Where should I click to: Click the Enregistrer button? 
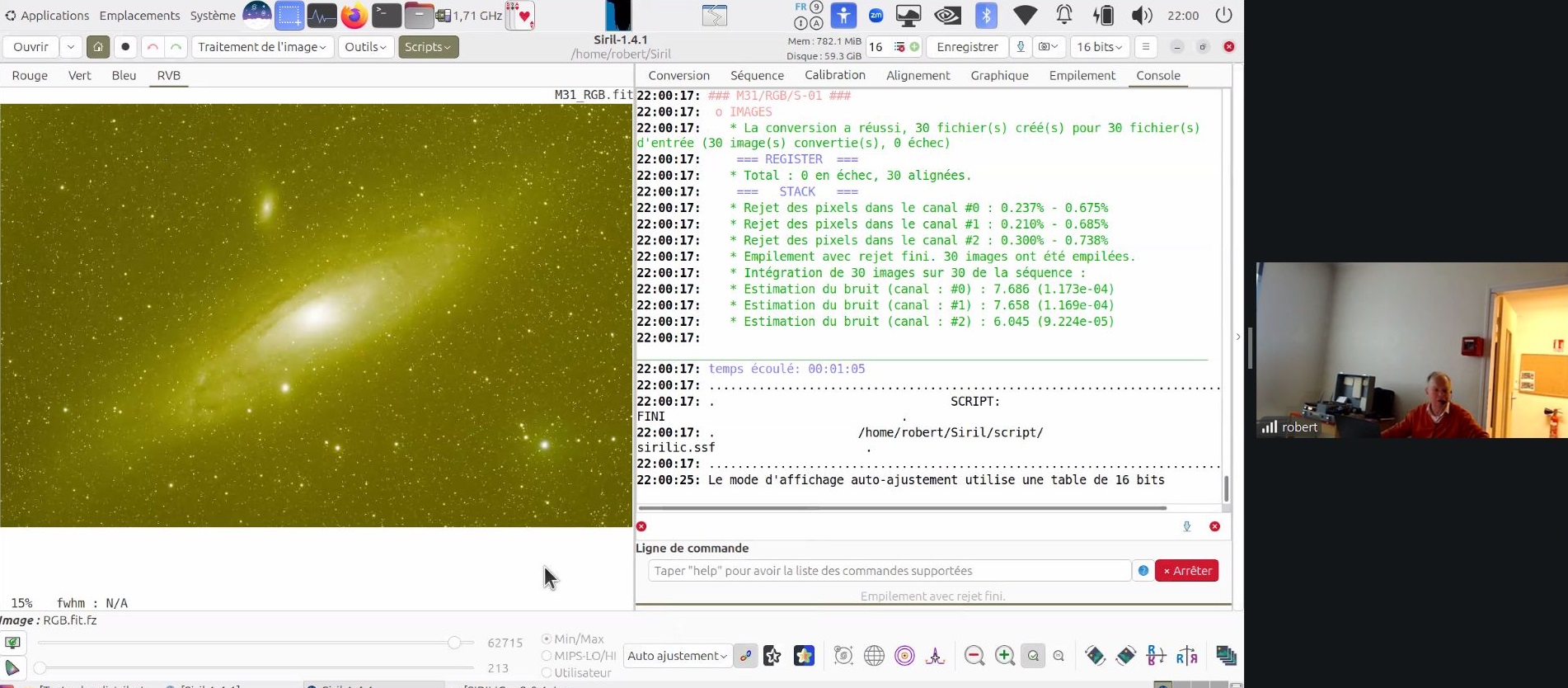(967, 47)
